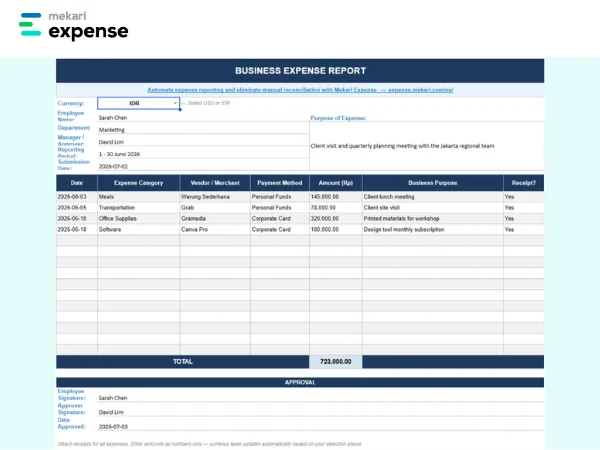The width and height of the screenshot is (600, 450).
Task: Click the 'BUSINESS EXPENSE REPORT' title
Action: pyautogui.click(x=300, y=71)
